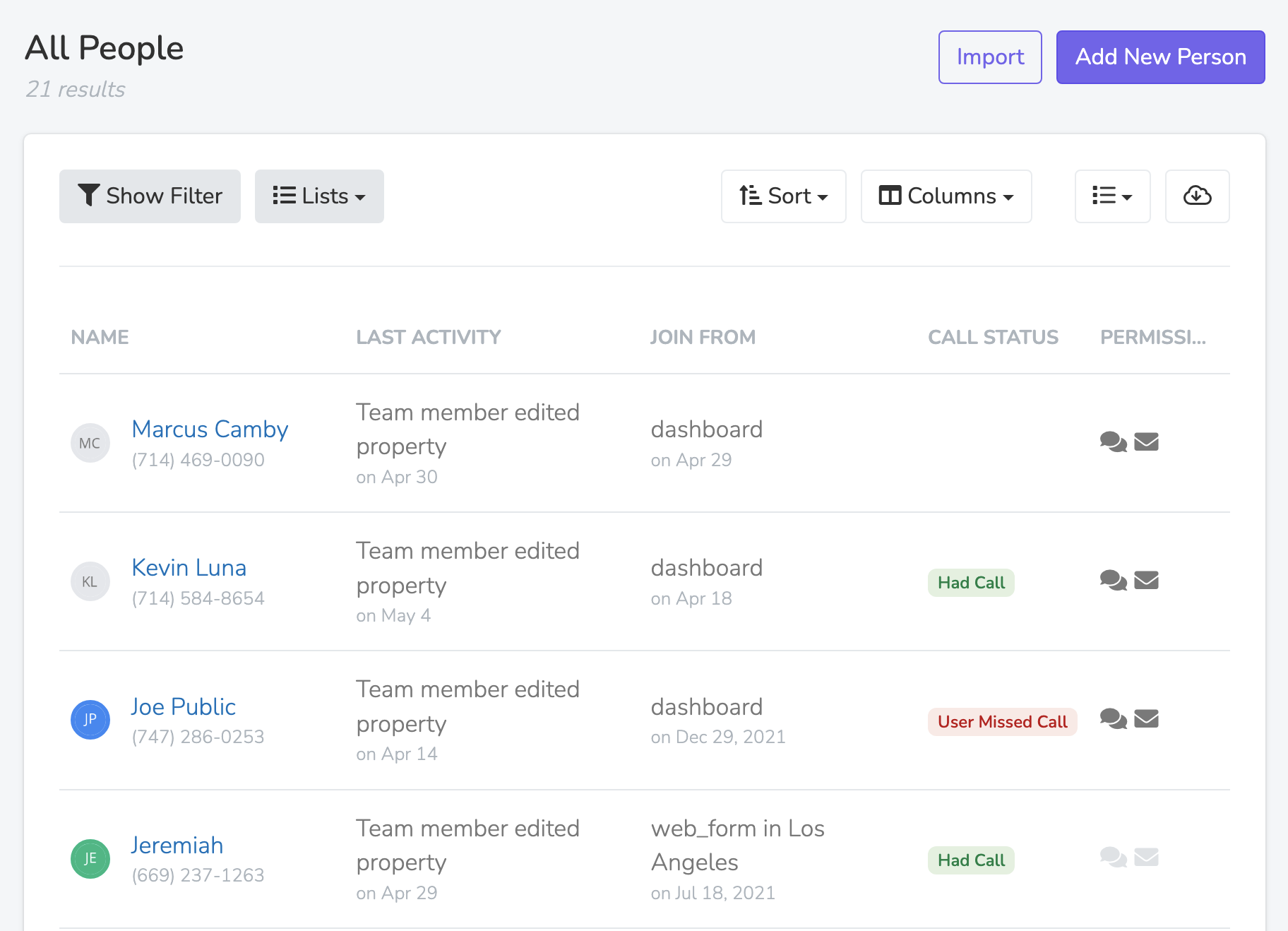Click phone number (747) 286-0253
Image resolution: width=1288 pixels, height=931 pixels.
pyautogui.click(x=198, y=737)
